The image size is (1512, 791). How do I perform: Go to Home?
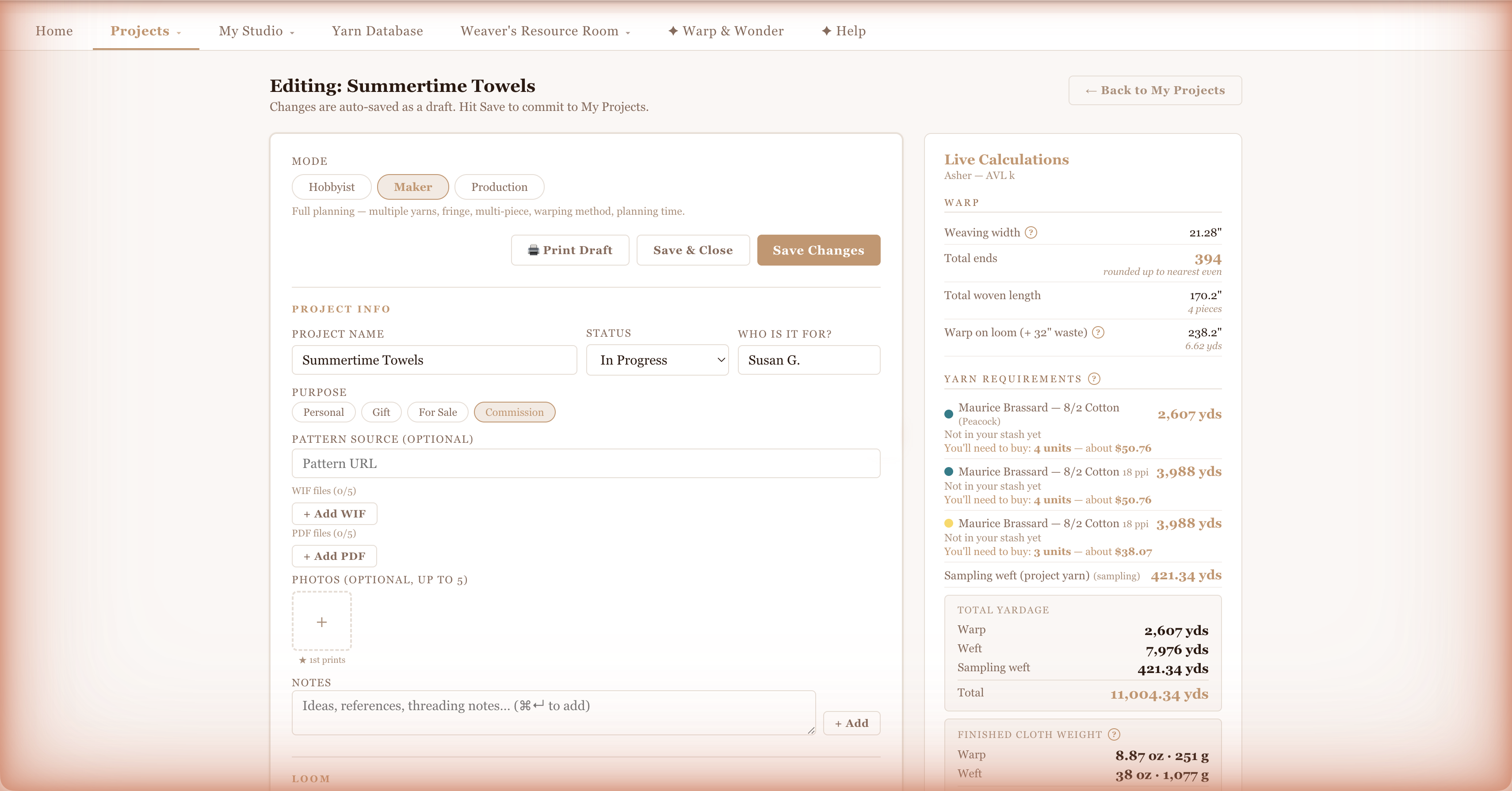pyautogui.click(x=54, y=30)
